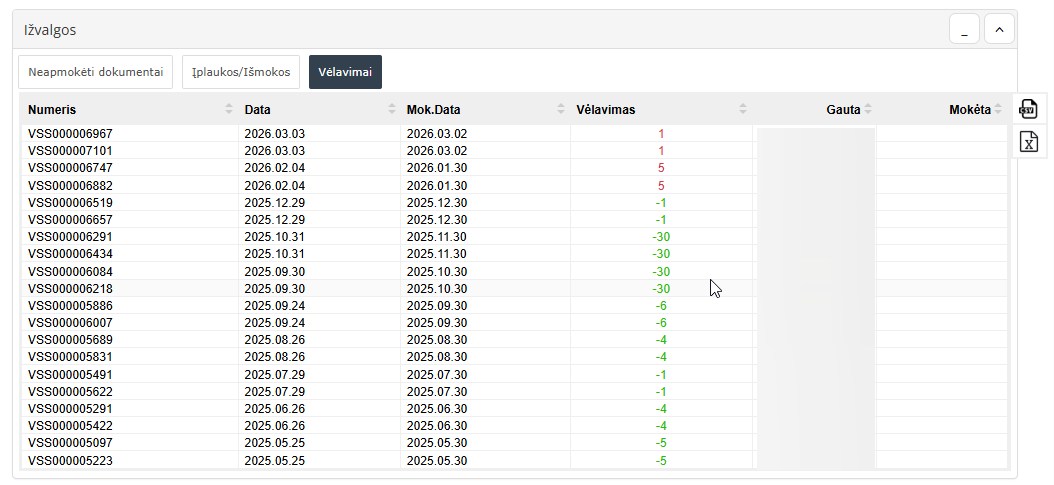Click the Vėlavimas column header text

(x=605, y=110)
